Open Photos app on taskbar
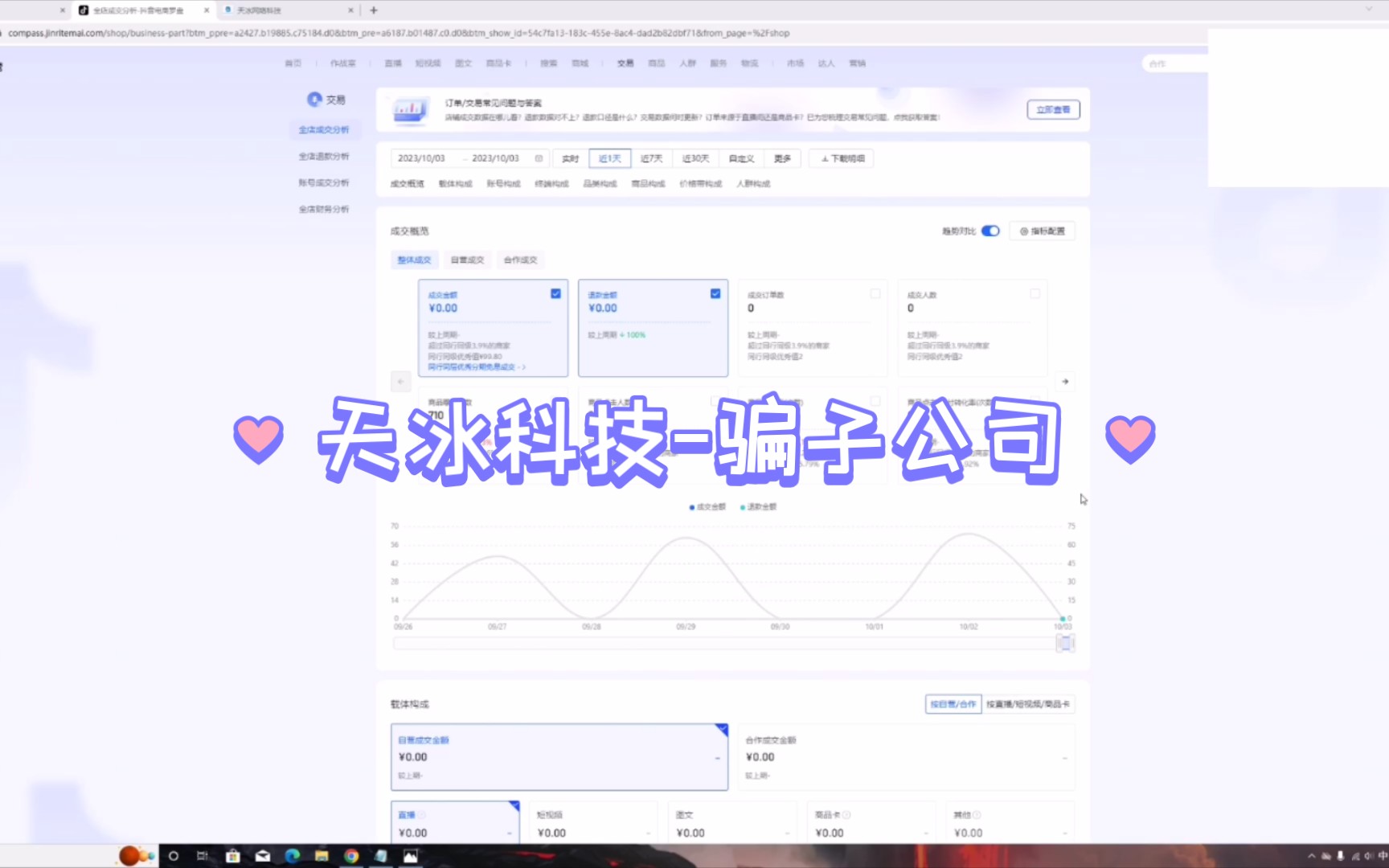This screenshot has width=1389, height=868. click(411, 856)
